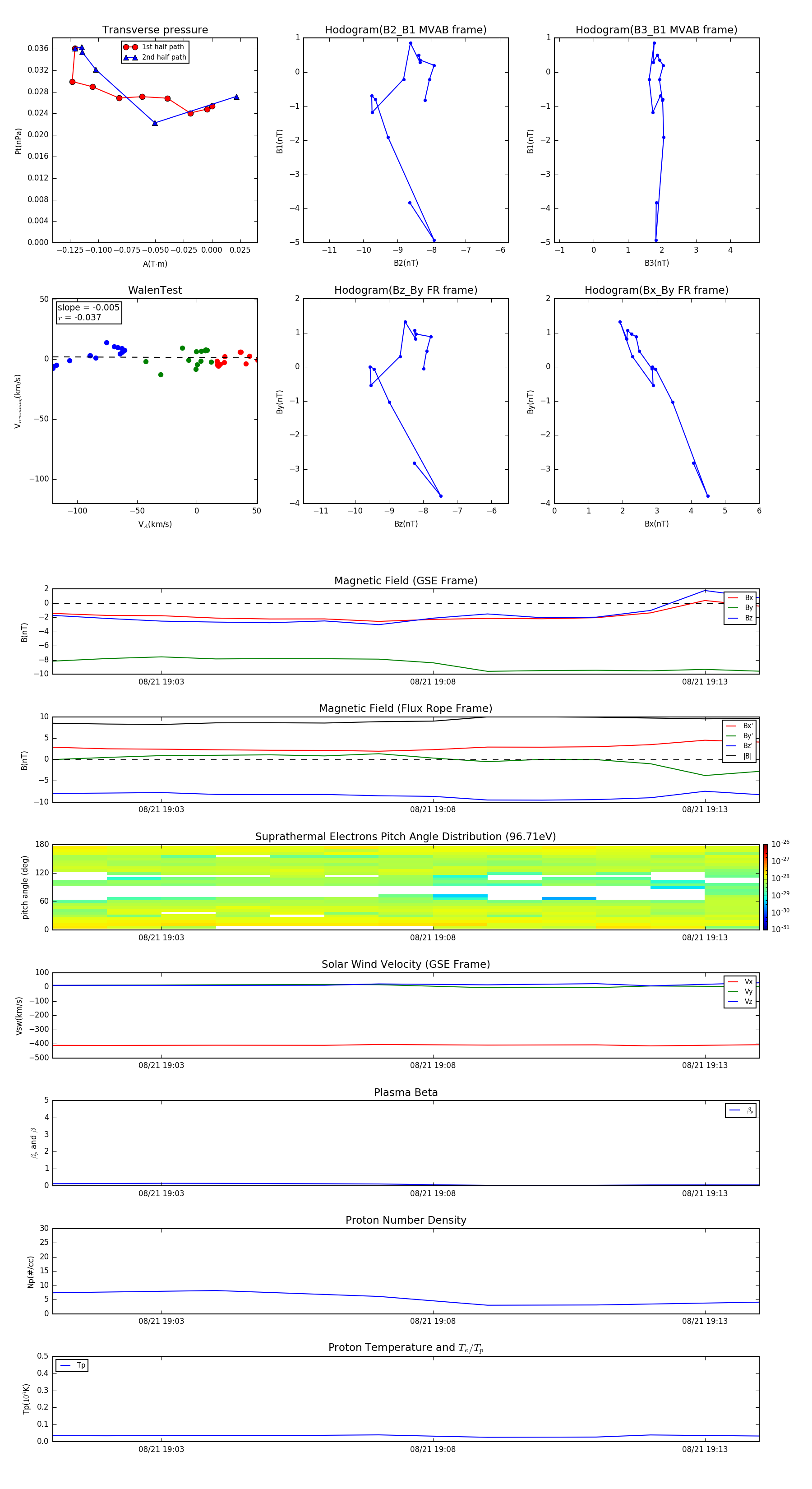This screenshot has height=1489, width=812.
Task: Click 'Proton Number Density' plot title
Action: click(x=406, y=1220)
